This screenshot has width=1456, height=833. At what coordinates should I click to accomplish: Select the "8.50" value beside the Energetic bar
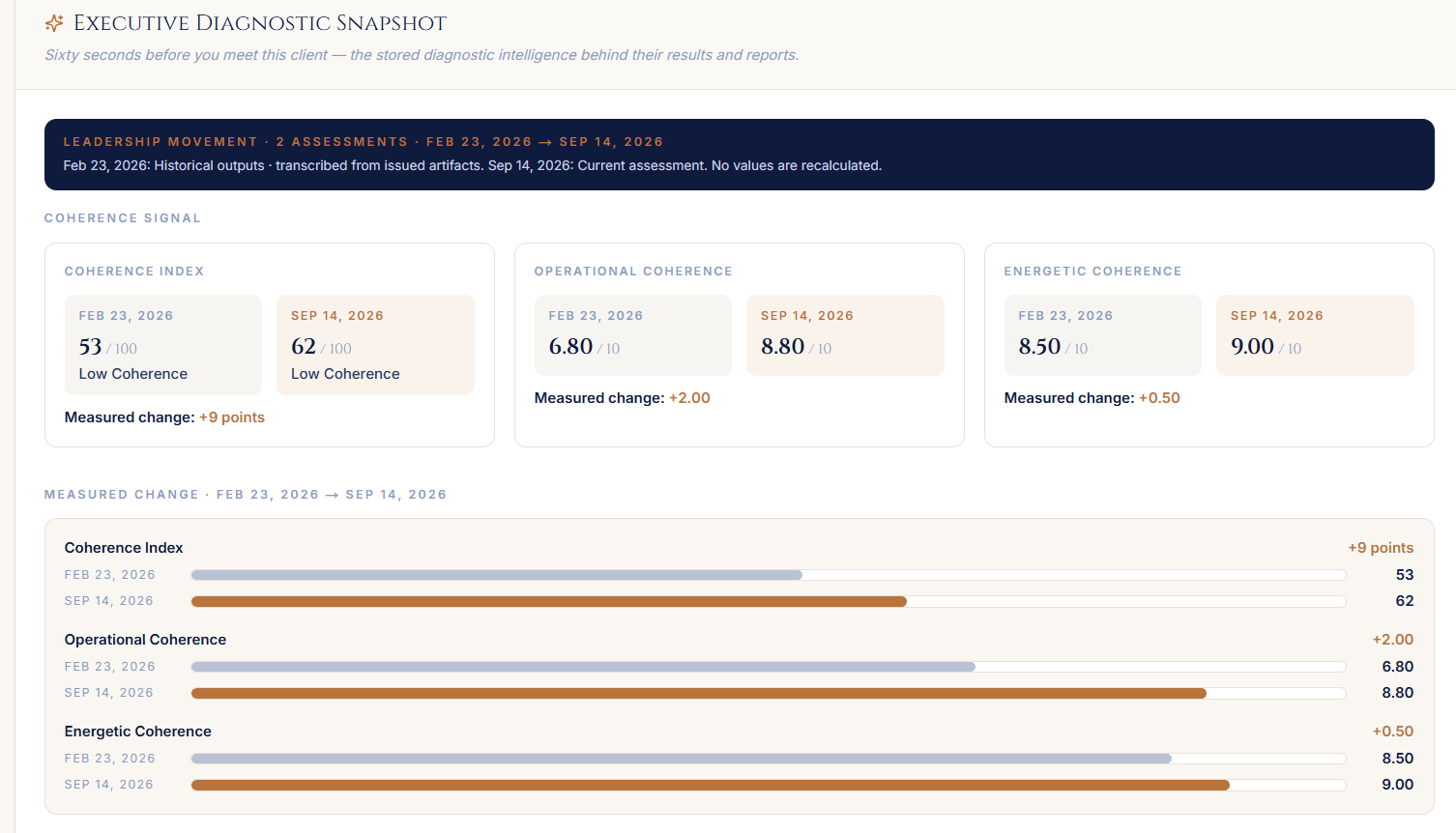pos(1398,759)
